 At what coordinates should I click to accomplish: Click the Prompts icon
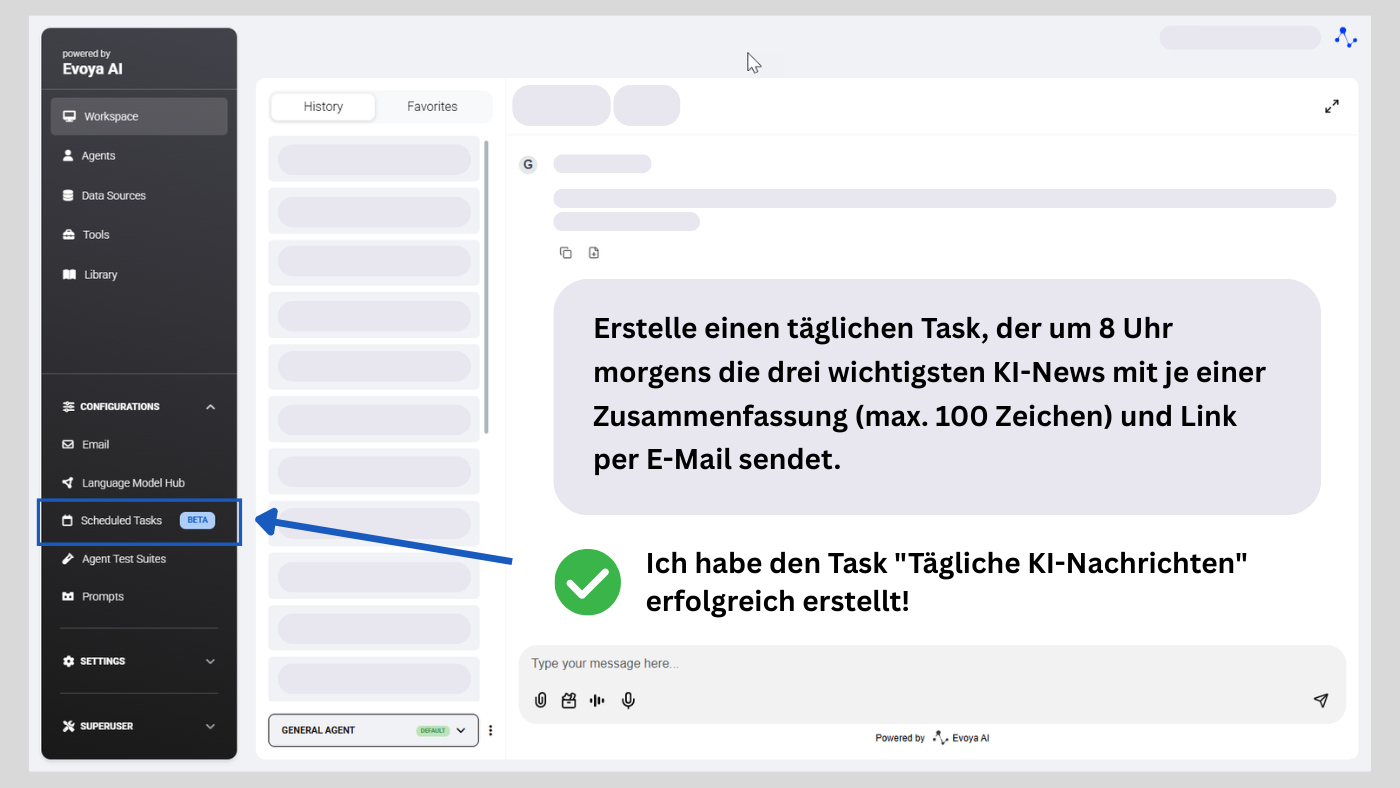click(68, 597)
